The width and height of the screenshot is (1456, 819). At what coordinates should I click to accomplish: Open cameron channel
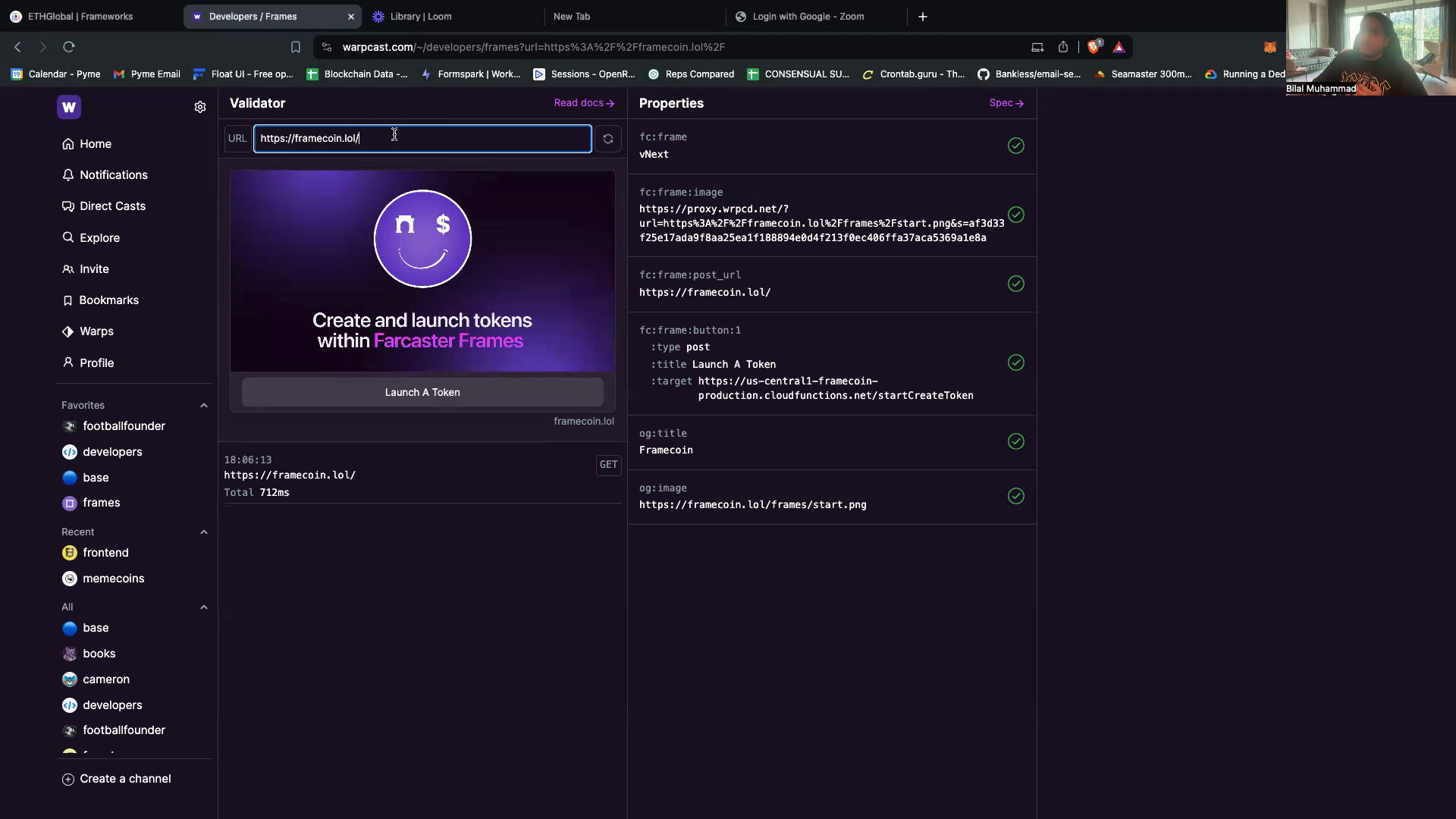[96, 679]
